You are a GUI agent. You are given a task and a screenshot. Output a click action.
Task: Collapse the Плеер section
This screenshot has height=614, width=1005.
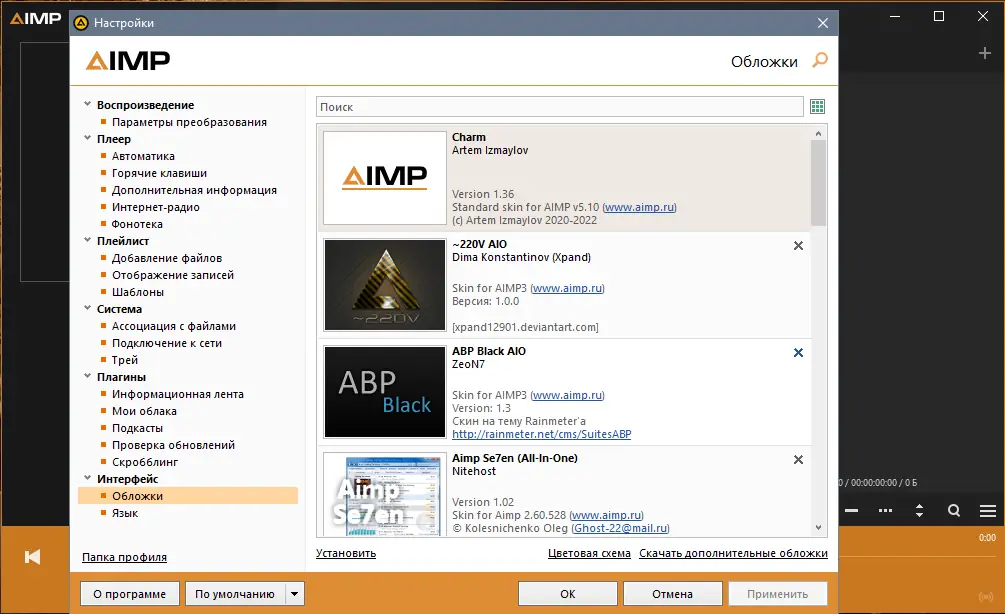coord(87,138)
